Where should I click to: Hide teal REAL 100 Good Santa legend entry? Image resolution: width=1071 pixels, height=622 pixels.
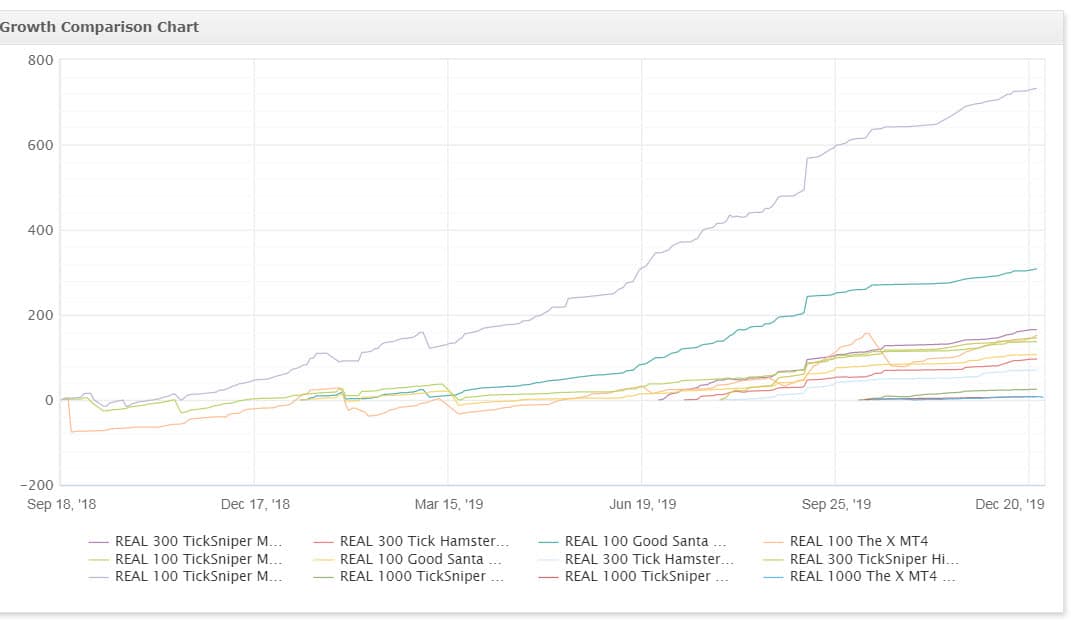[645, 542]
